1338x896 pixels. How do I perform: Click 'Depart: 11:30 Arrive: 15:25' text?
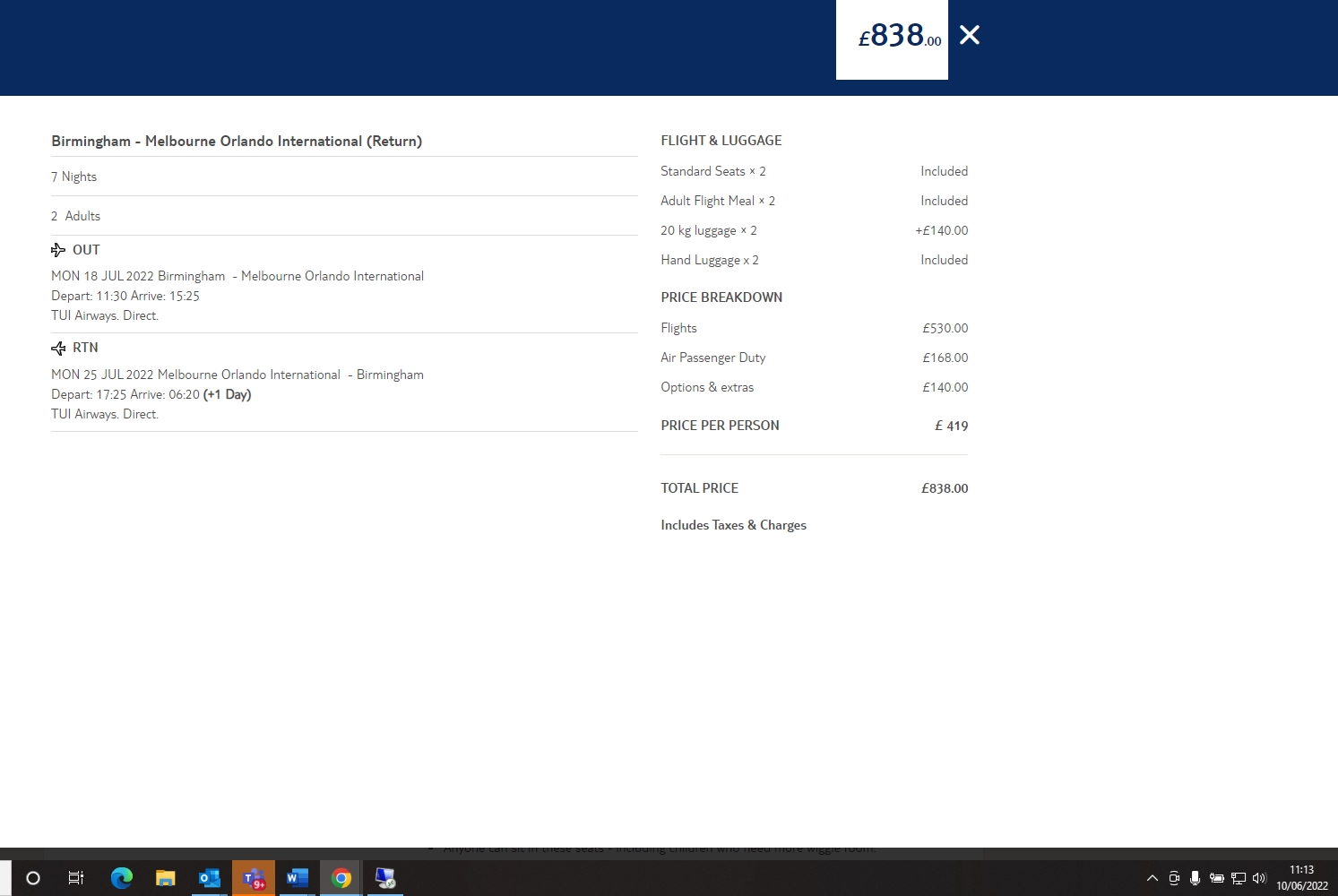(125, 296)
